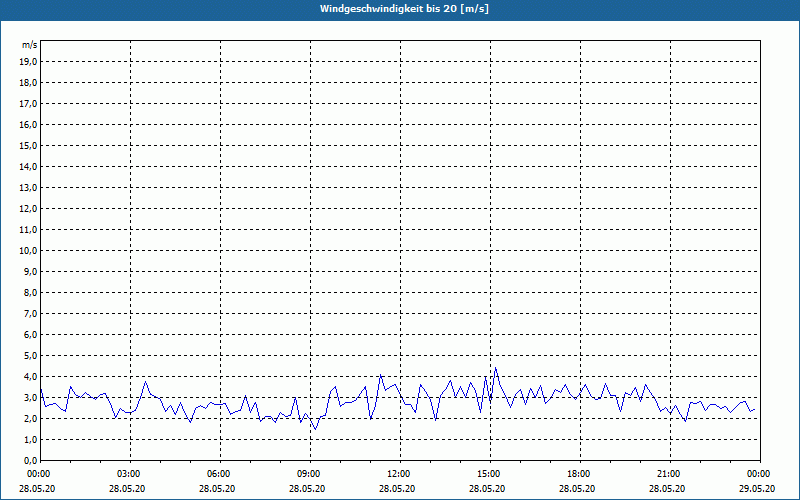800x500 pixels.
Task: Click the 09:00 time axis label
Action: (310, 474)
